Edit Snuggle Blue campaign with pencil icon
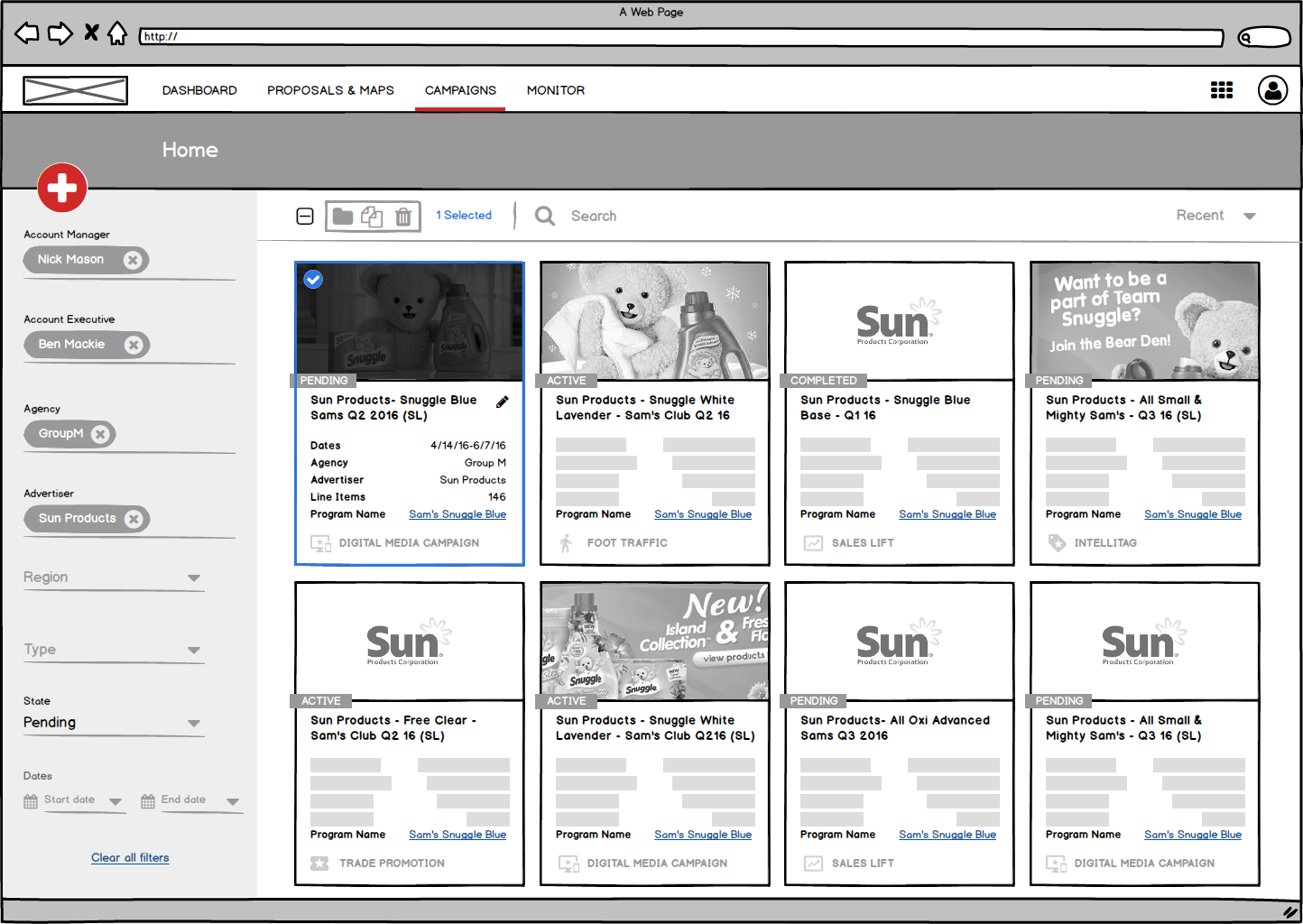 (503, 402)
